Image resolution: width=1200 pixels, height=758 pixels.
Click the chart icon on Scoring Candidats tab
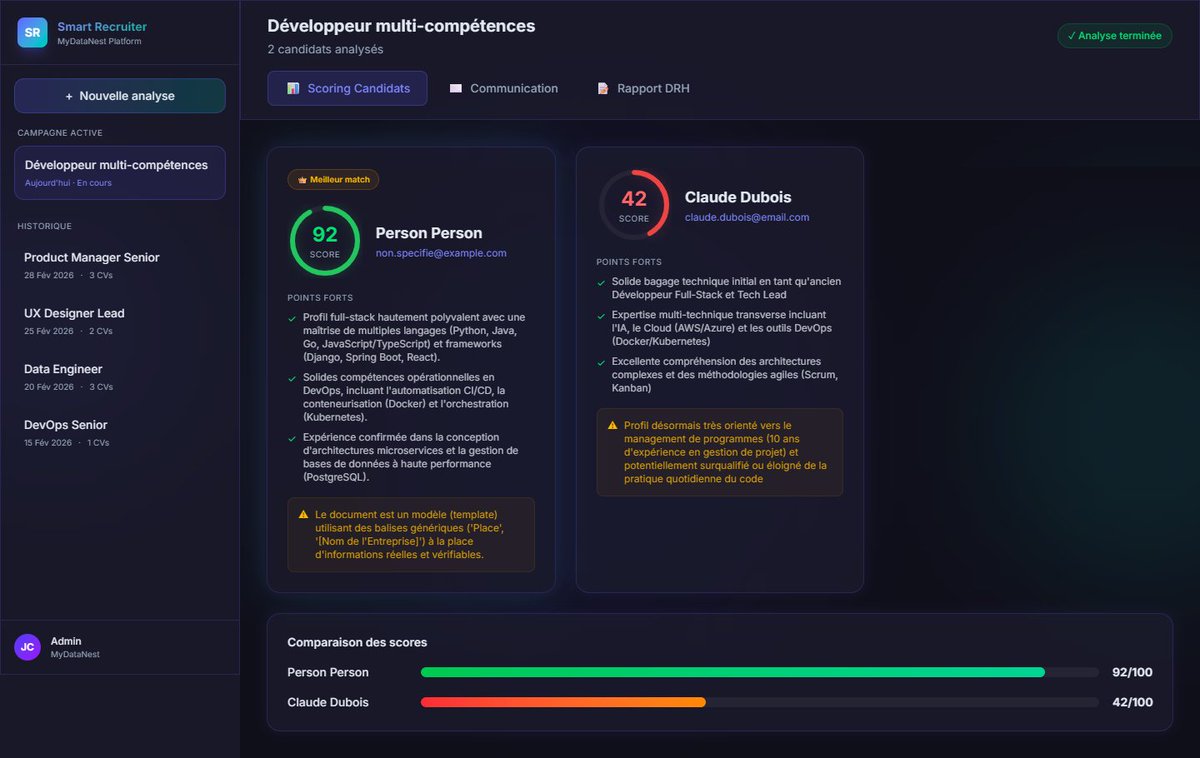[293, 88]
